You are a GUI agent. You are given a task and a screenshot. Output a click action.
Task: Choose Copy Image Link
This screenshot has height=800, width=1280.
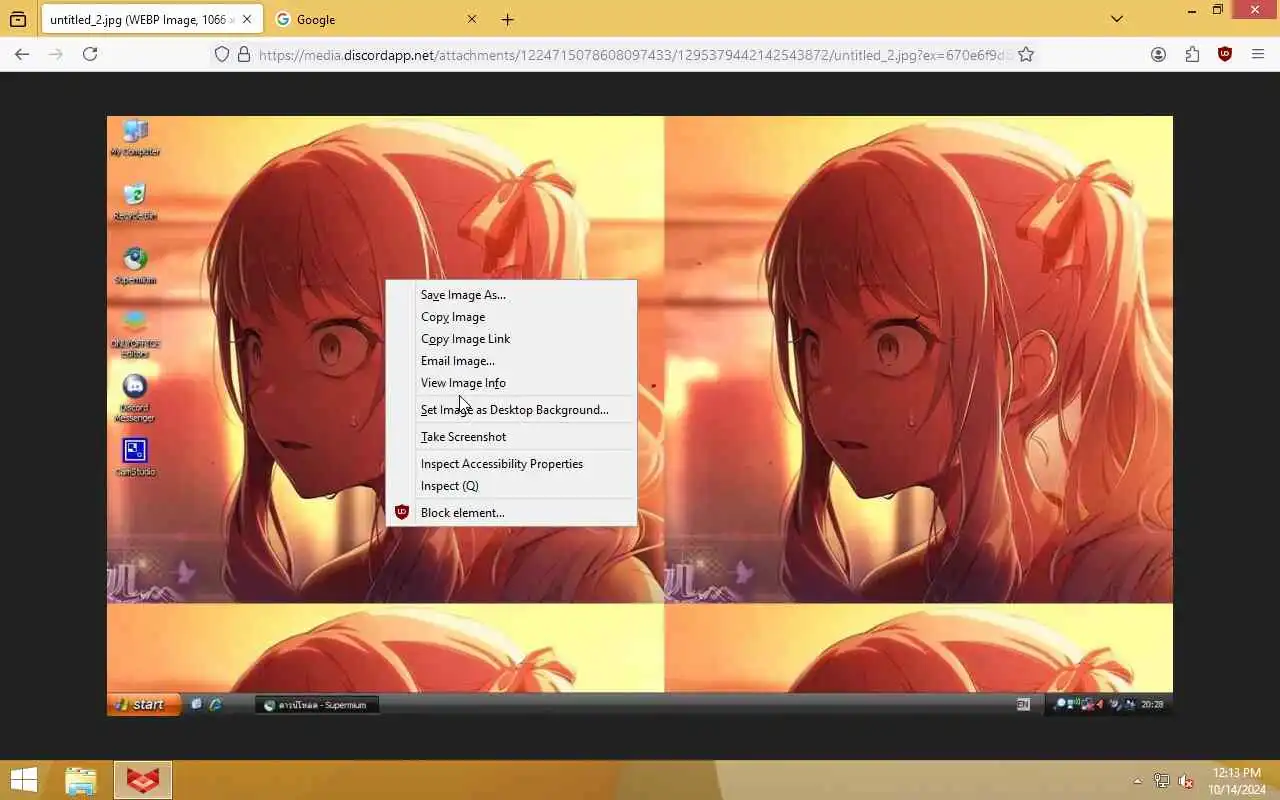click(x=511, y=339)
